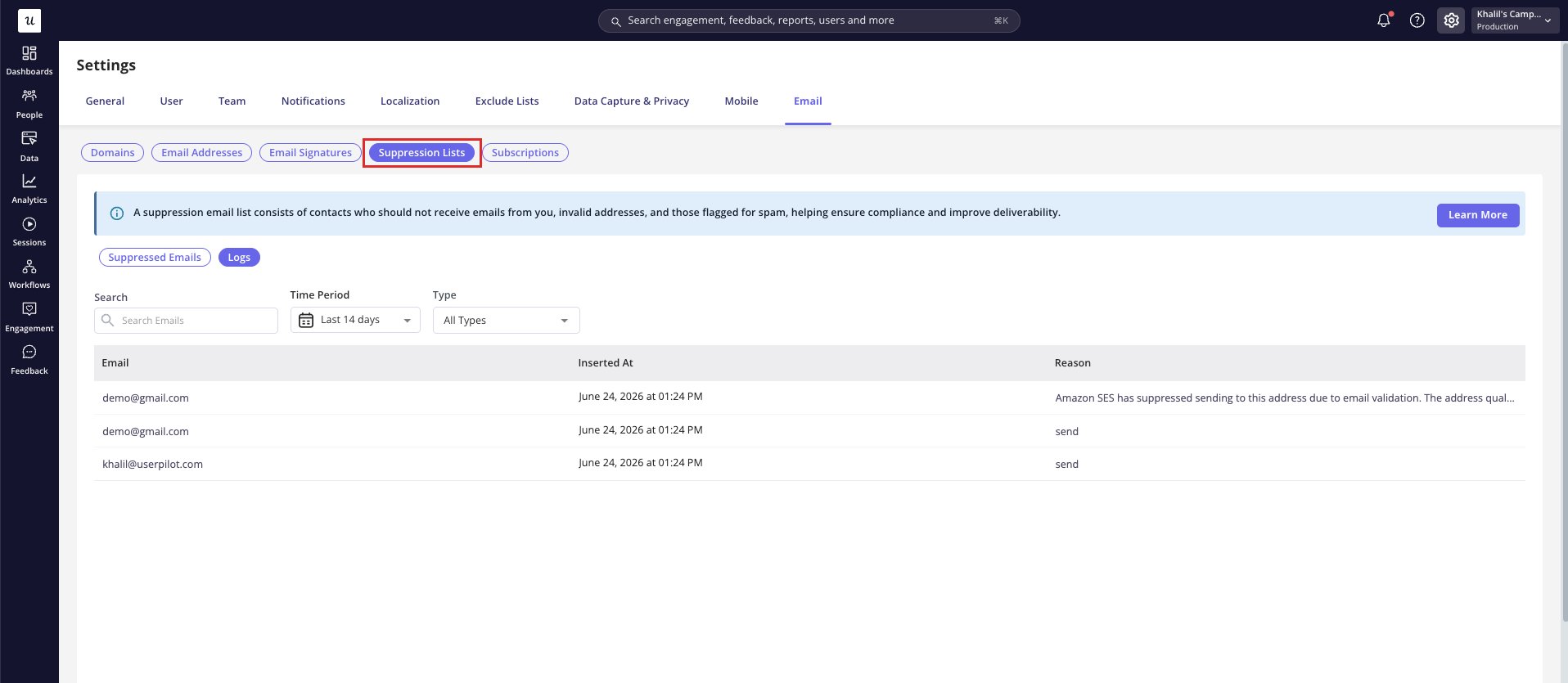Screen dimensions: 1568x683
Task: Select the Email Addresses pill
Action: coord(202,153)
